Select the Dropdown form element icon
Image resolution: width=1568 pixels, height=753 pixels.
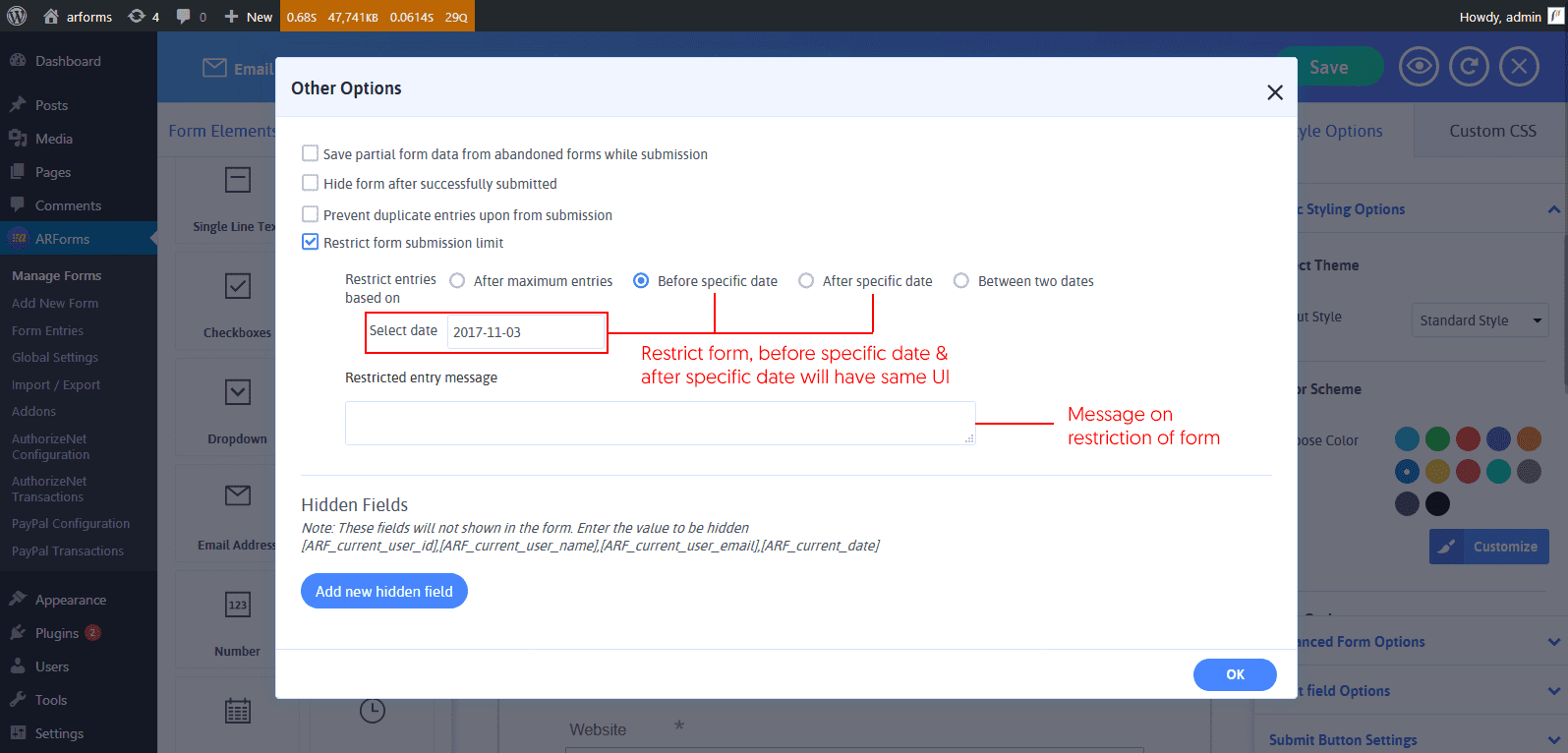pyautogui.click(x=238, y=392)
